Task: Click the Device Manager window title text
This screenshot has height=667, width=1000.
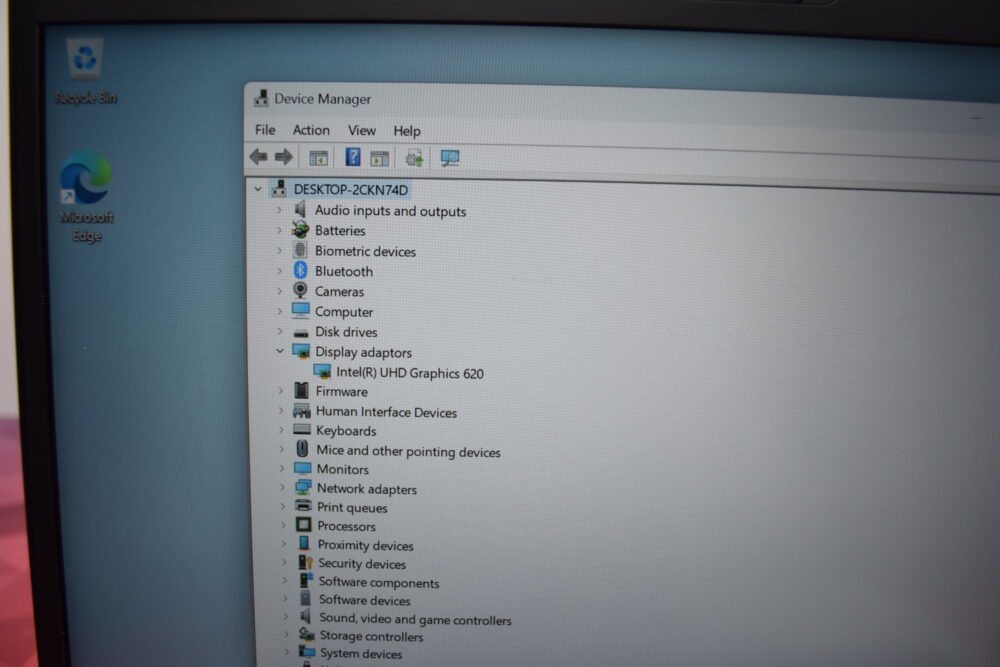Action: (x=323, y=99)
